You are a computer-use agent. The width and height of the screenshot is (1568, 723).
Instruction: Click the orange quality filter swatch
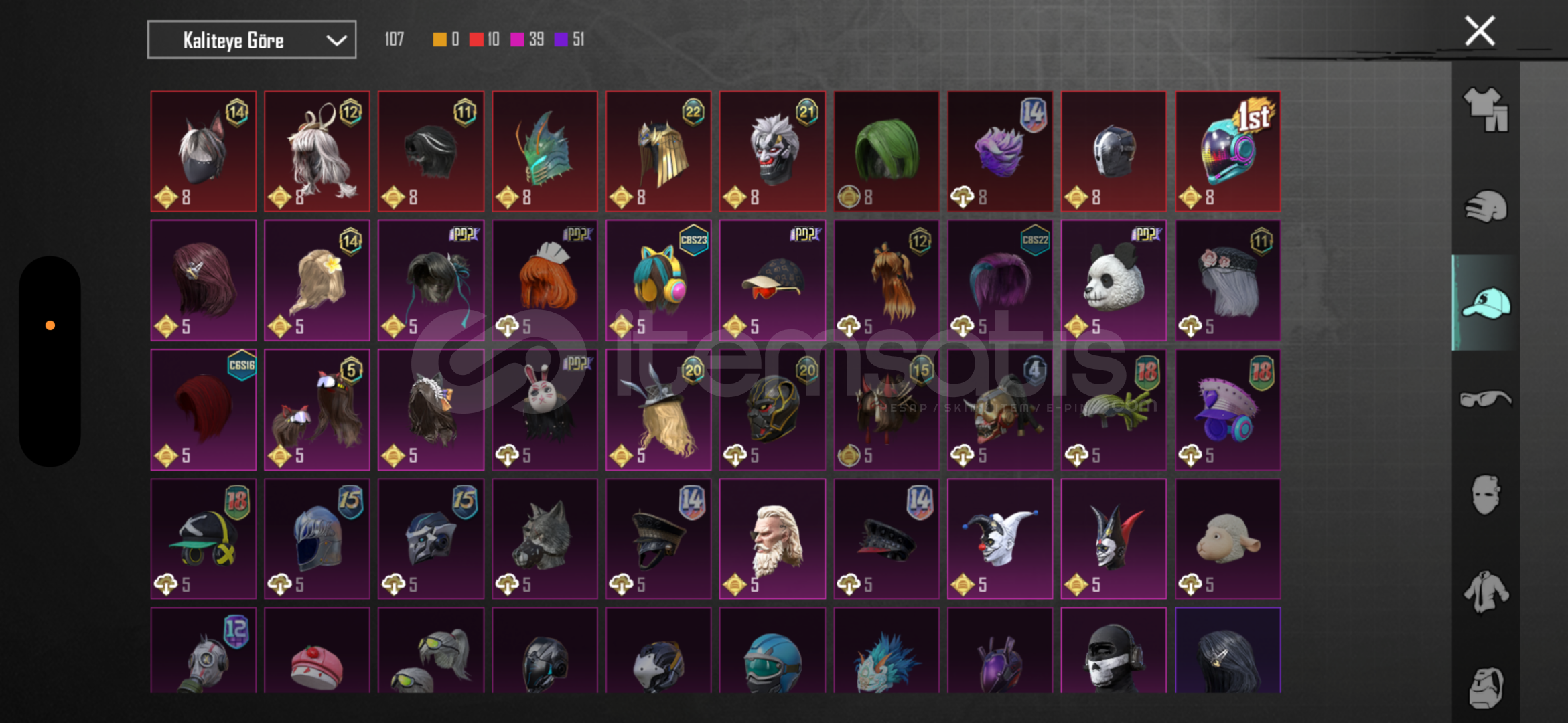(x=439, y=39)
